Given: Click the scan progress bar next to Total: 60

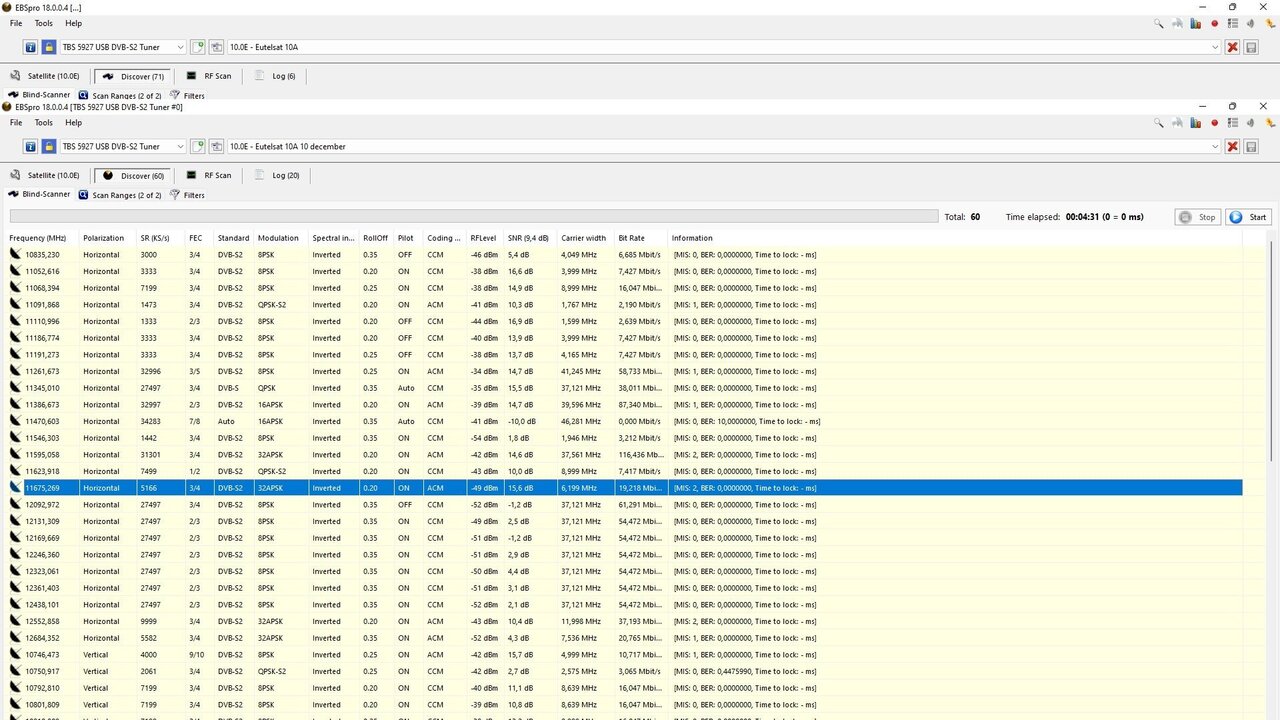Looking at the screenshot, I should point(474,216).
